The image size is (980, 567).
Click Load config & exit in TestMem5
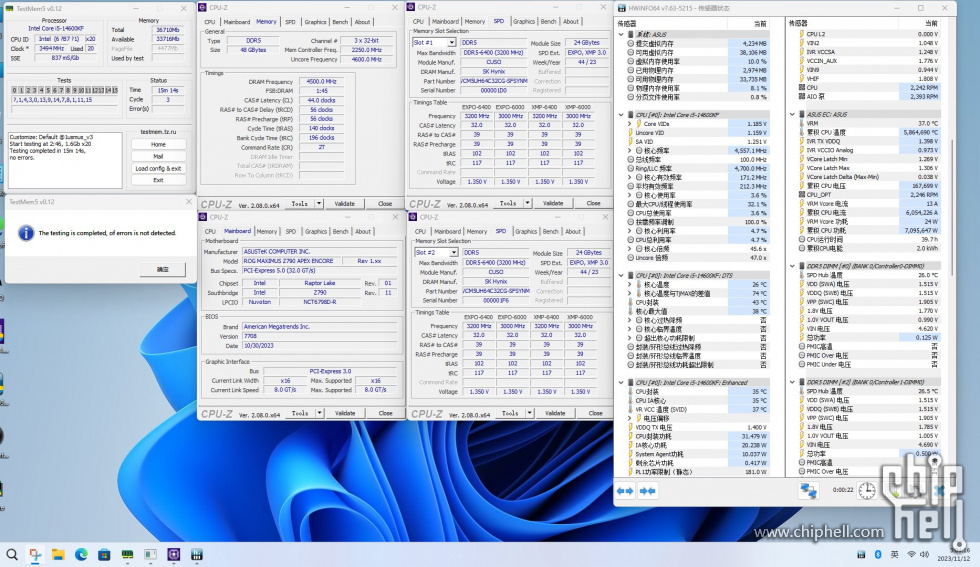158,168
